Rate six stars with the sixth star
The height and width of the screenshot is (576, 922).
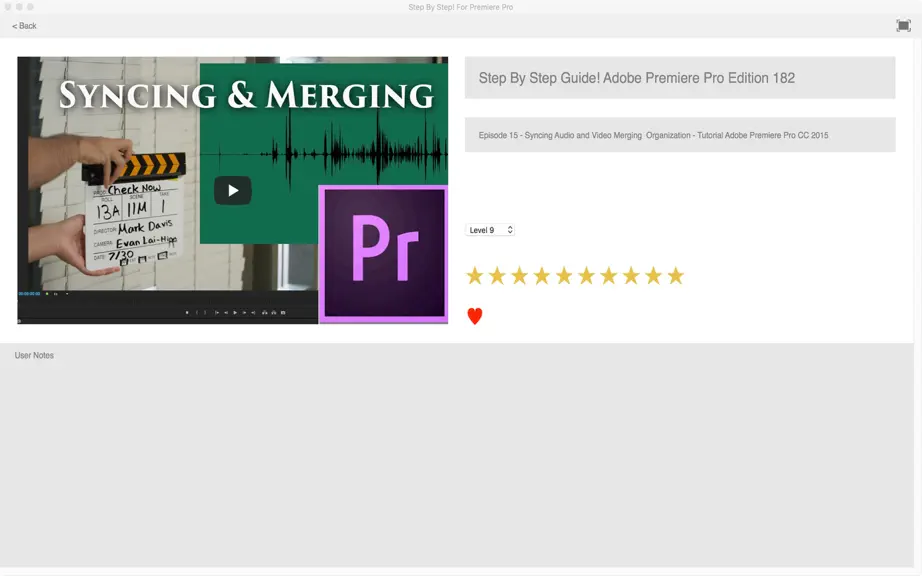586,275
